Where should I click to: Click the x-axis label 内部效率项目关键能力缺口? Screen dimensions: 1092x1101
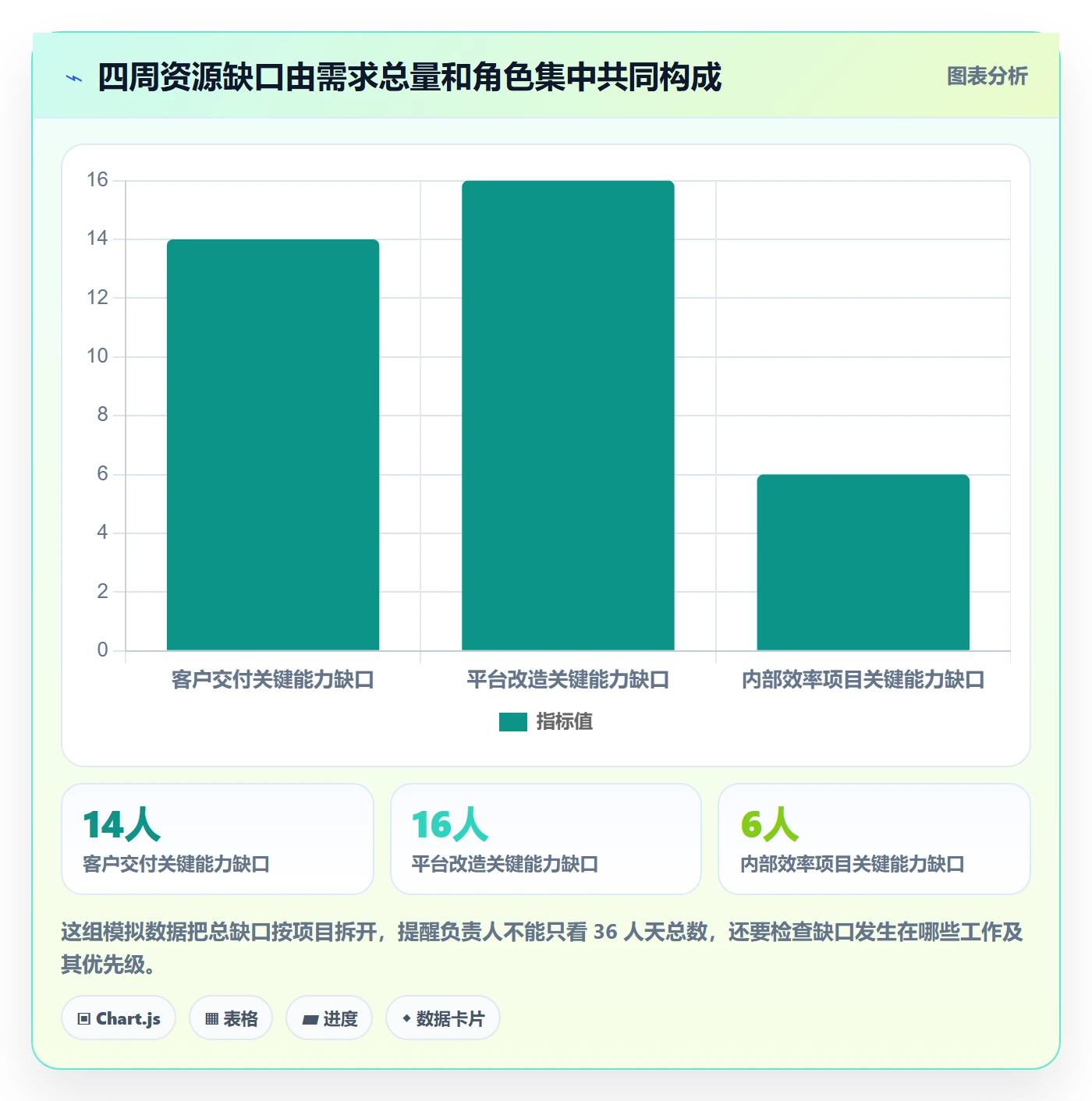(863, 680)
